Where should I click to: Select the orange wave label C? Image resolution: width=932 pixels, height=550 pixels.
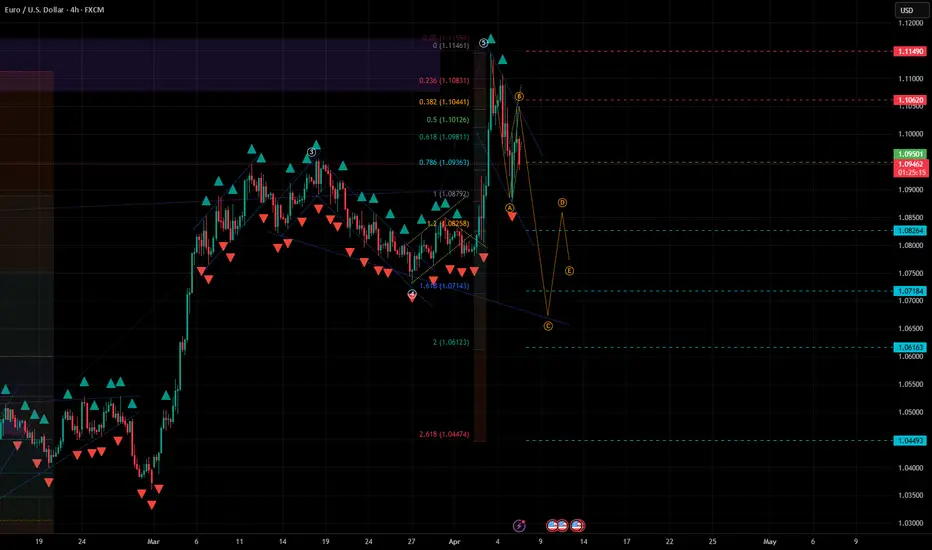point(548,326)
